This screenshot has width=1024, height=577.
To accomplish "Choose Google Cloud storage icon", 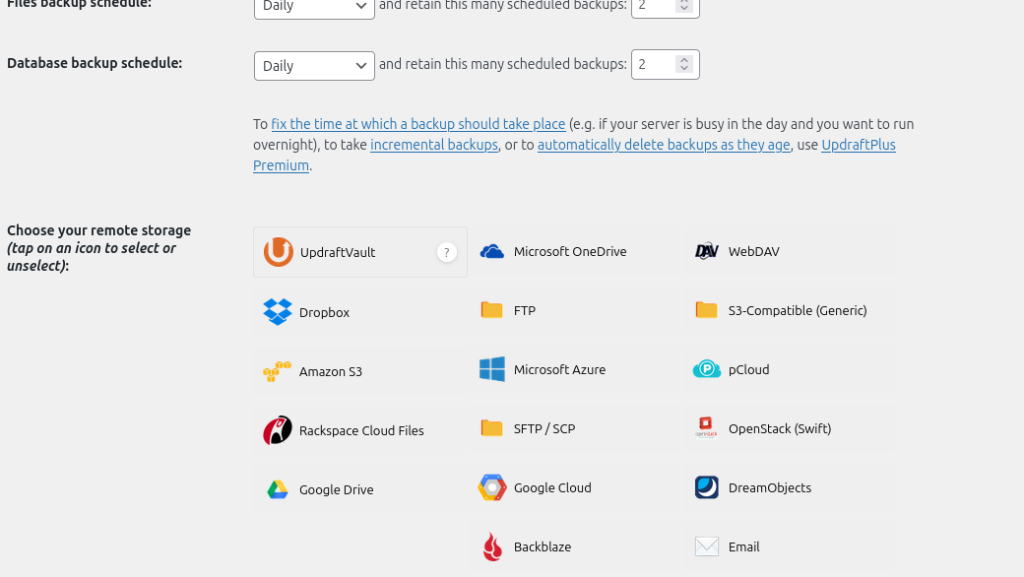I will 492,488.
